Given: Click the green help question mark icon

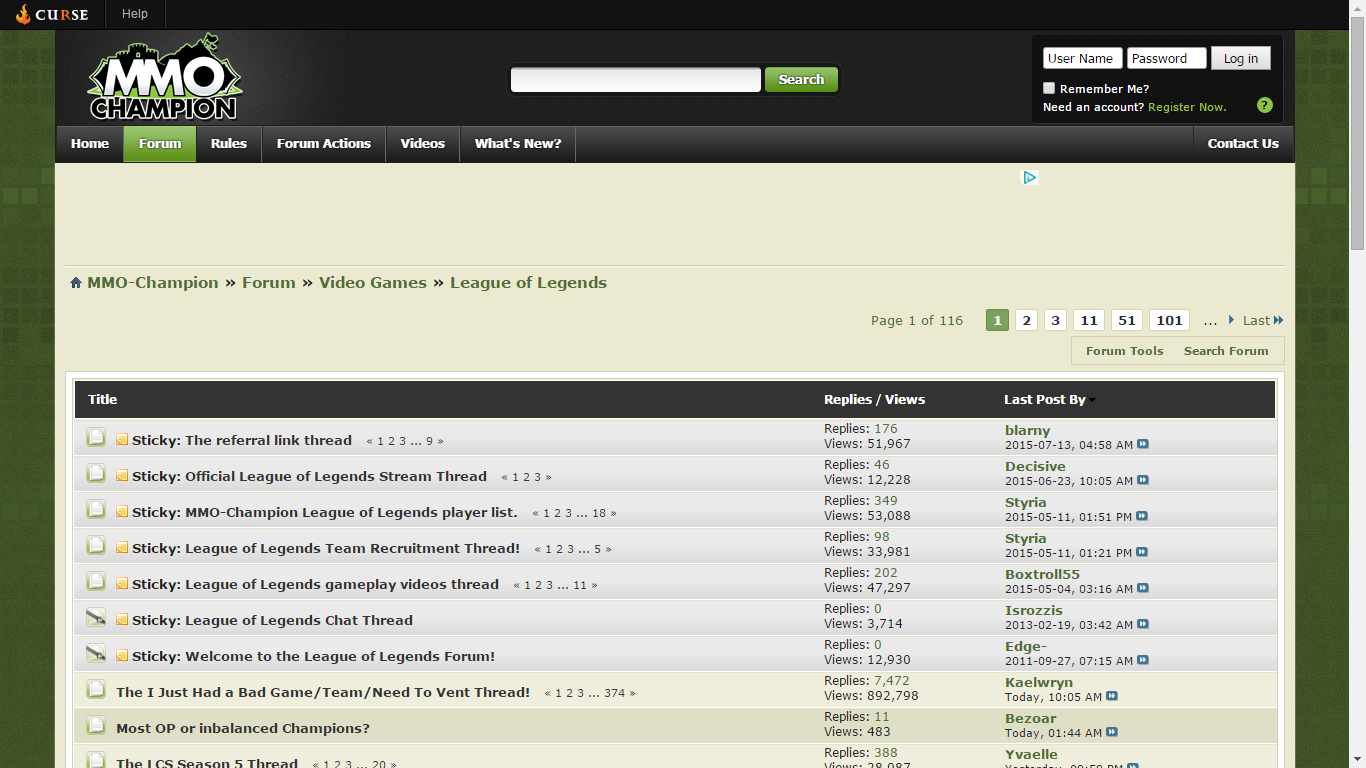Looking at the screenshot, I should pyautogui.click(x=1265, y=105).
